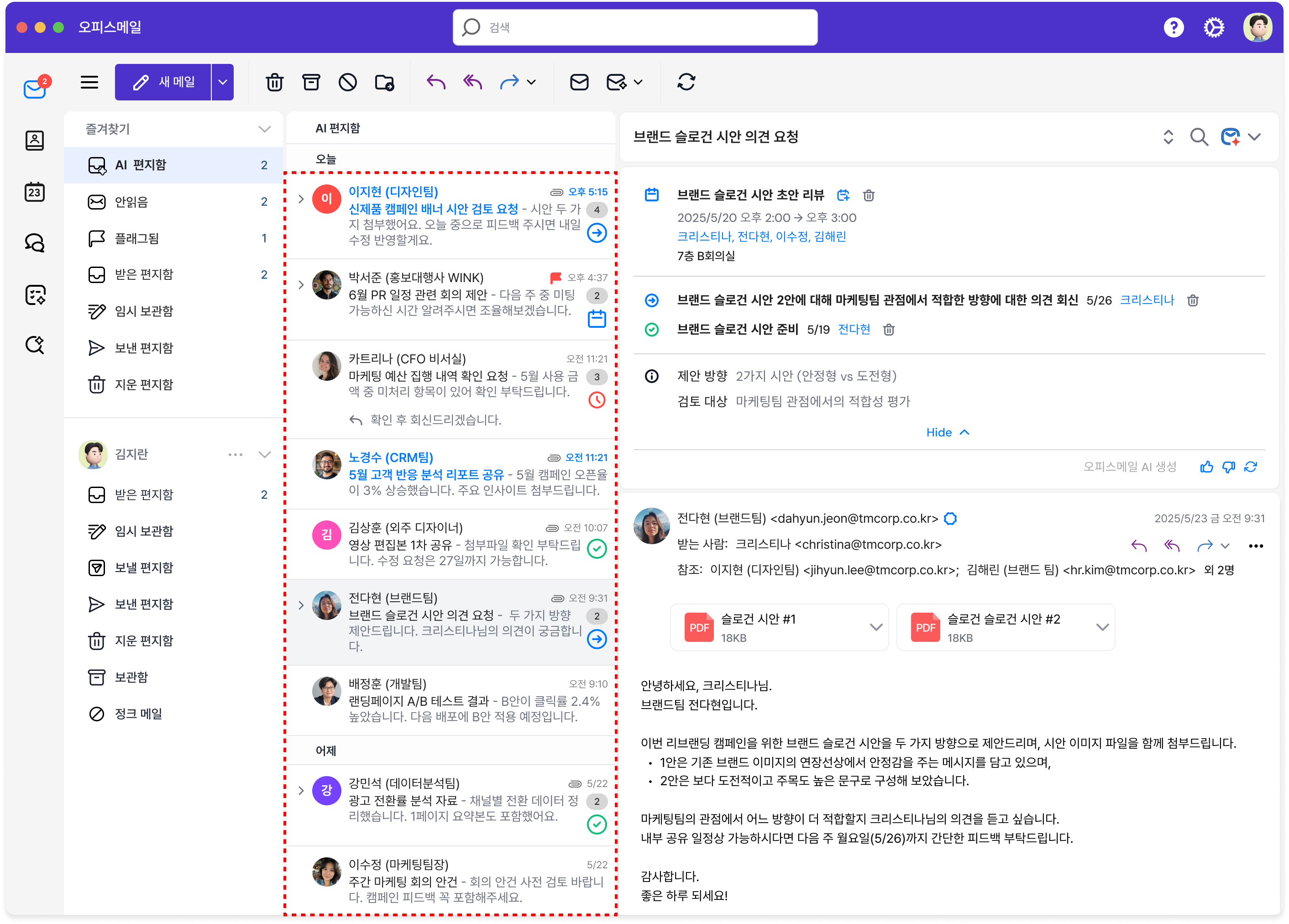Viewport: 1289px width, 924px height.
Task: Open contacts icon in left rail
Action: point(35,140)
